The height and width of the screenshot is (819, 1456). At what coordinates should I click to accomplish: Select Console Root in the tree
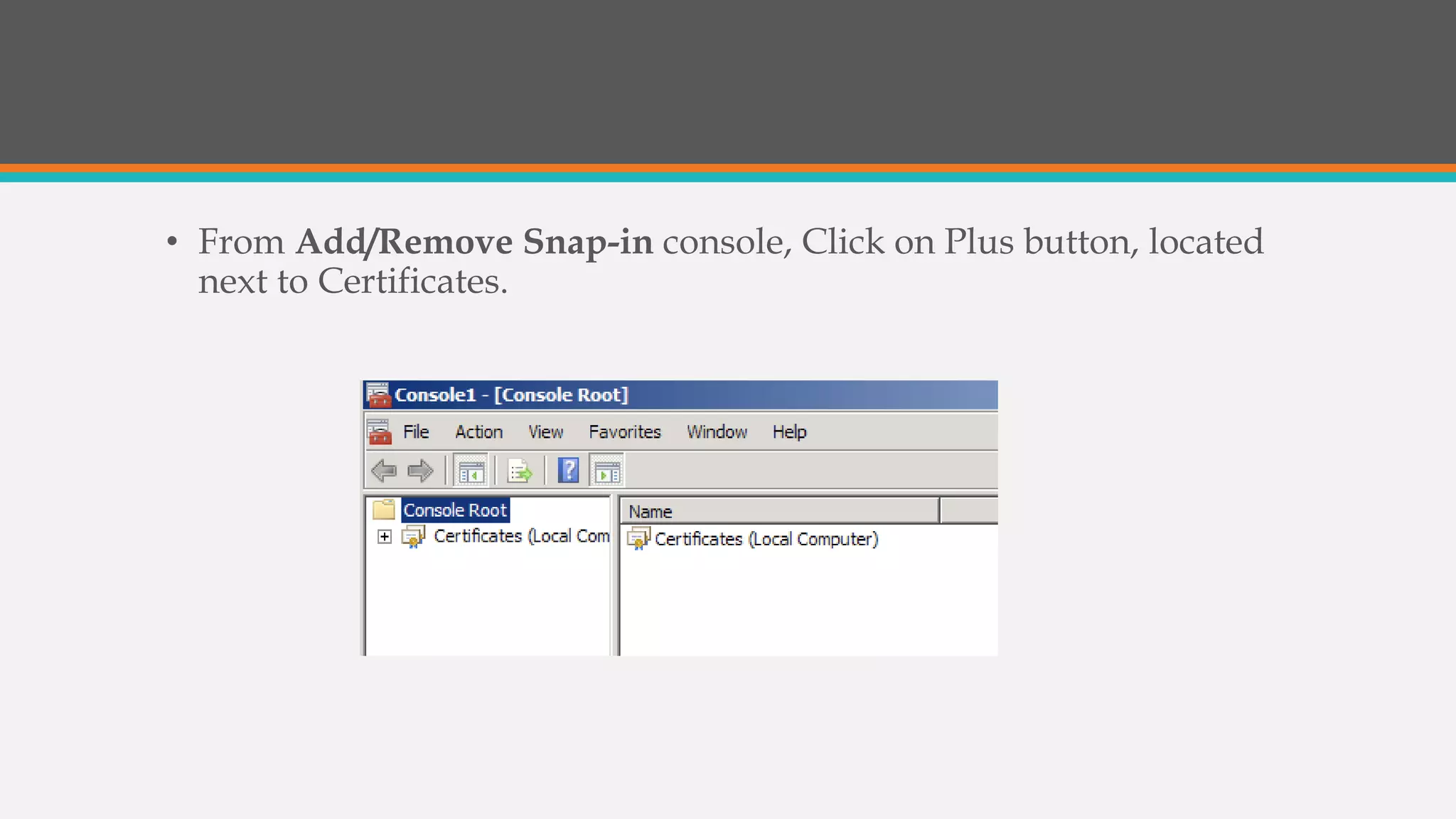click(x=455, y=510)
